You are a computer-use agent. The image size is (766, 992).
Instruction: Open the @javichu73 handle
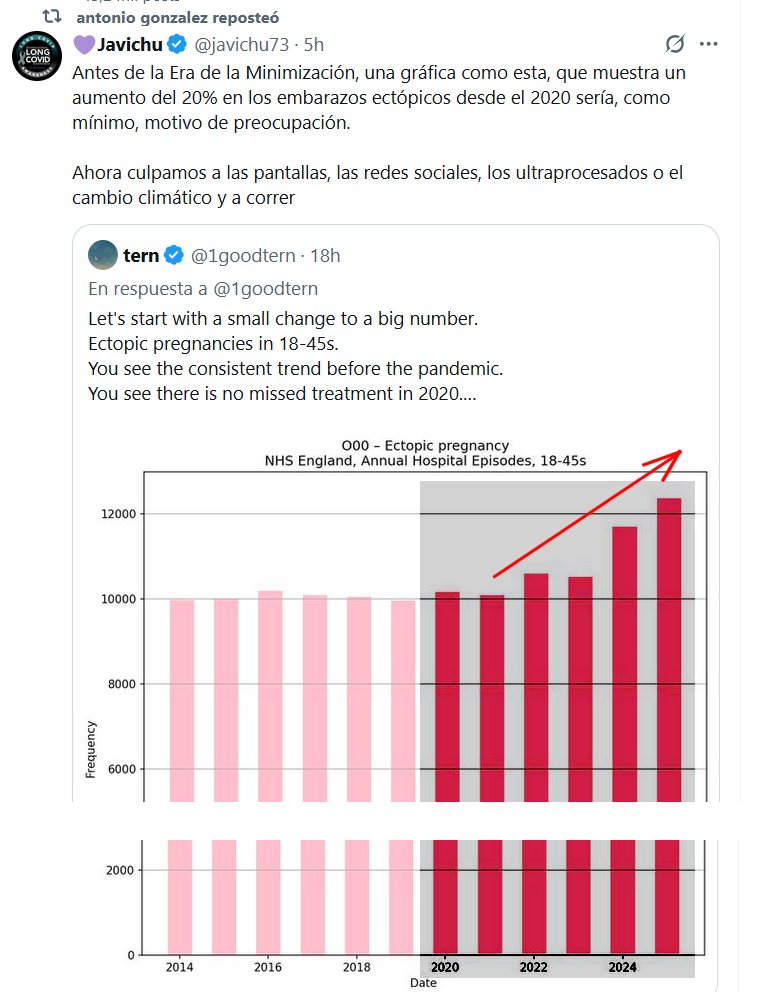(x=244, y=44)
